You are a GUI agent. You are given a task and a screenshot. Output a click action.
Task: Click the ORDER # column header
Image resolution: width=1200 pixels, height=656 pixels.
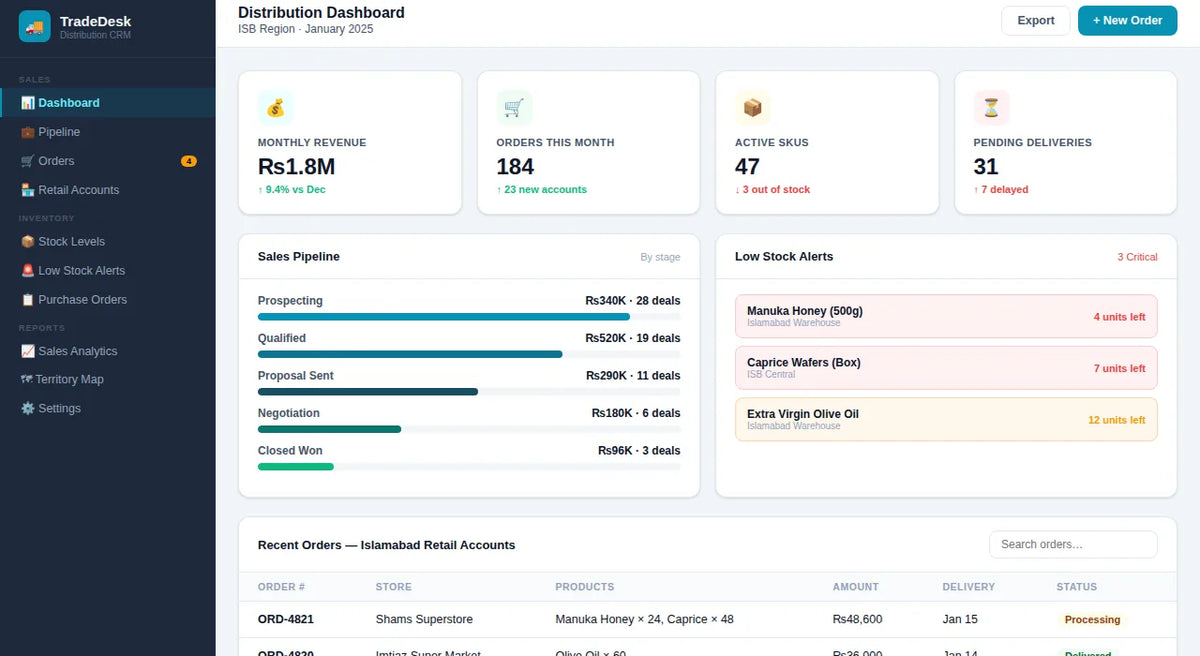pos(281,587)
